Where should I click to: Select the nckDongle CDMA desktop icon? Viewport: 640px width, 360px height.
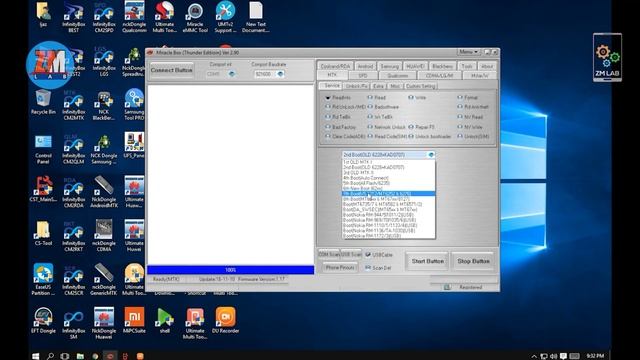click(x=104, y=236)
